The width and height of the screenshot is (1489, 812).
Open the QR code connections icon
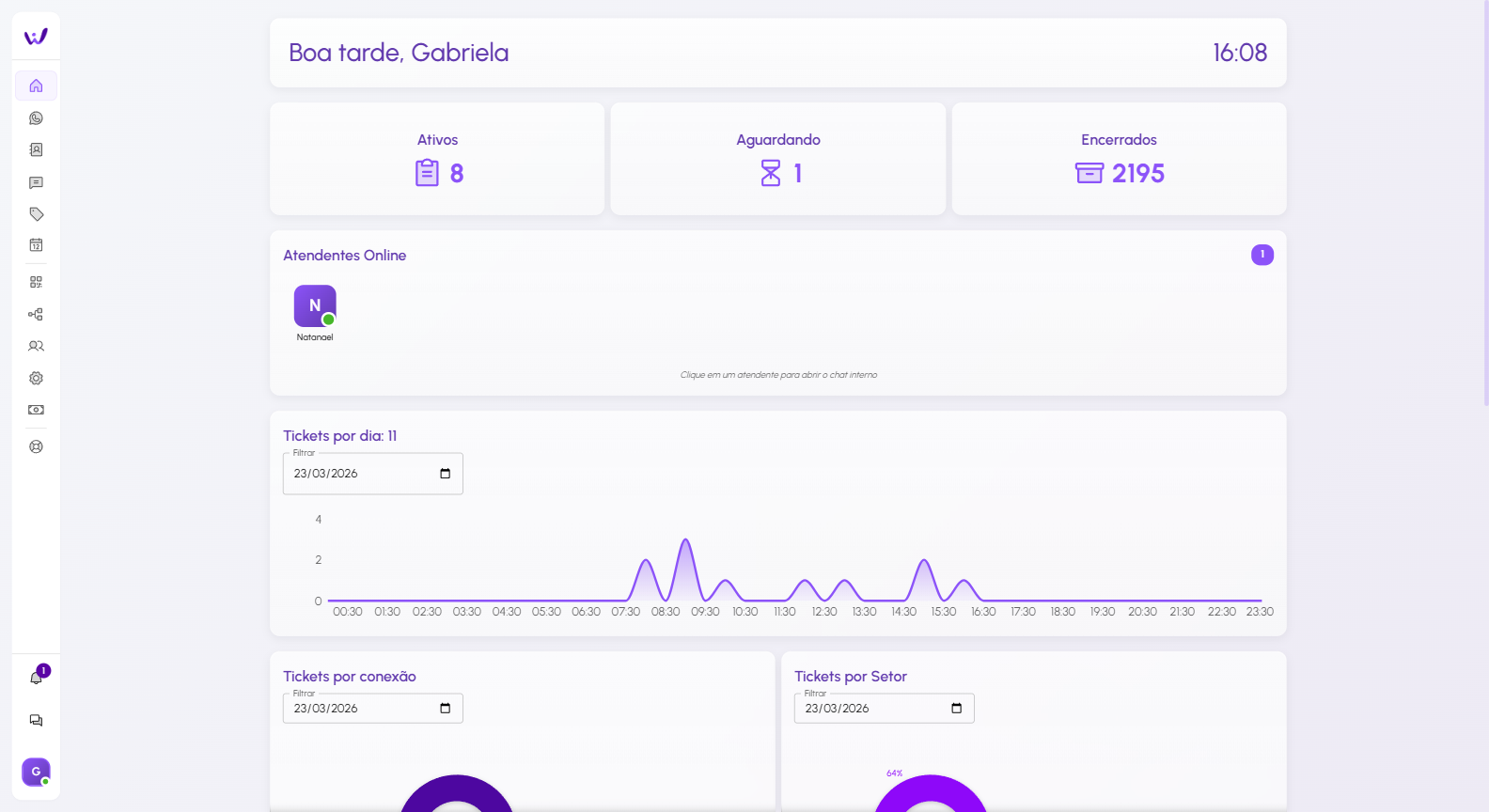click(x=36, y=282)
